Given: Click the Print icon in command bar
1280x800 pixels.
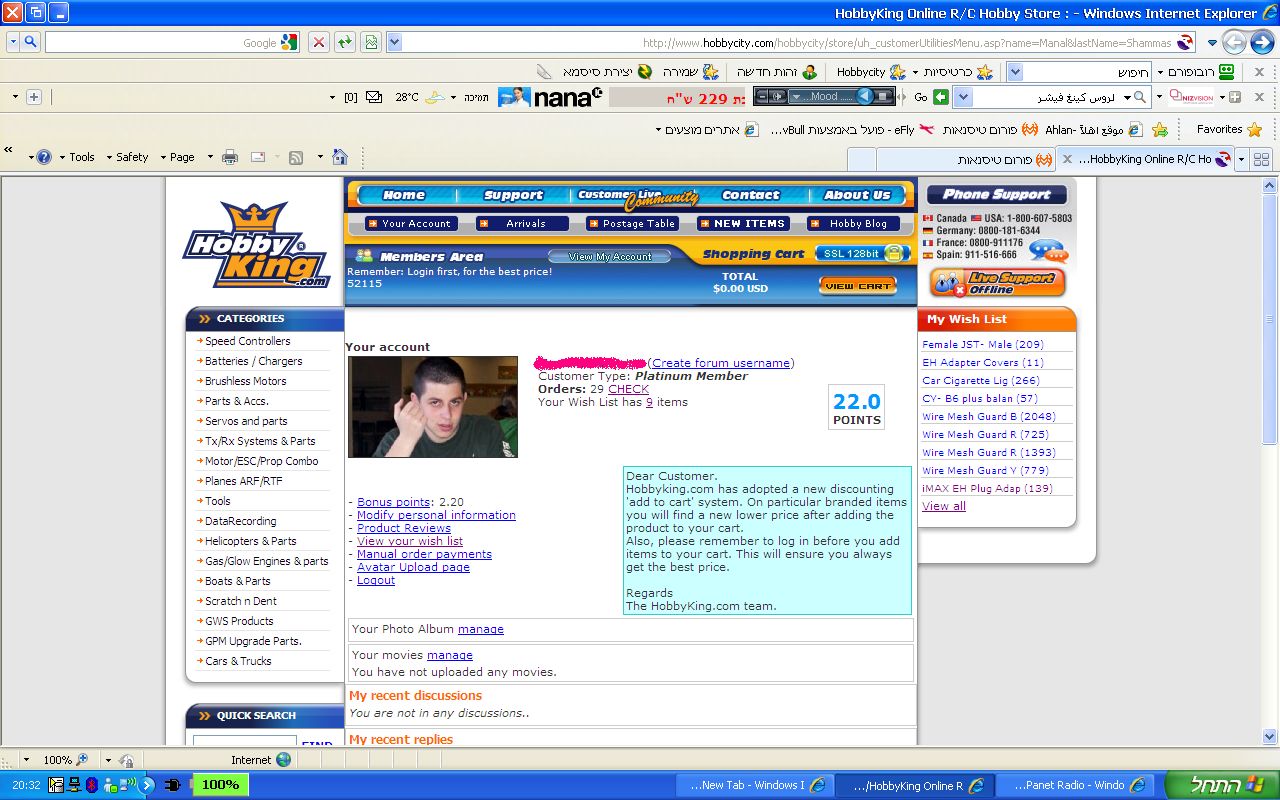Looking at the screenshot, I should point(230,157).
